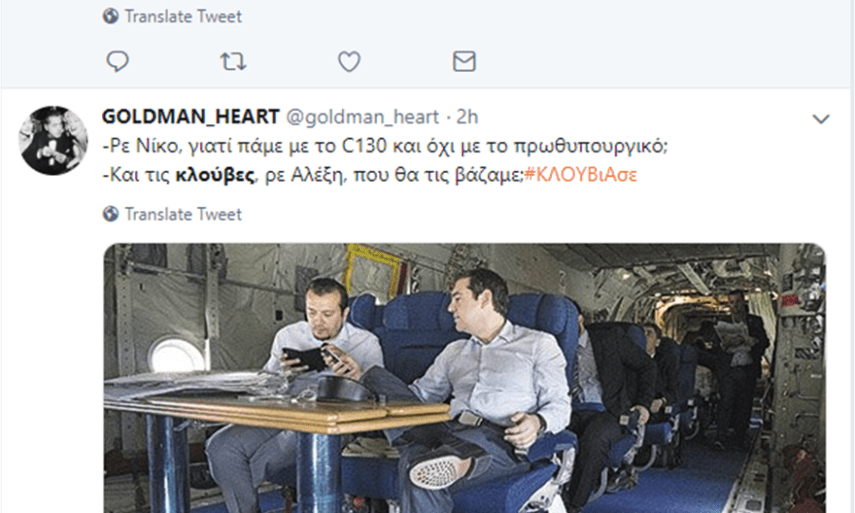Open the attached airplane cabin photo

(x=465, y=378)
